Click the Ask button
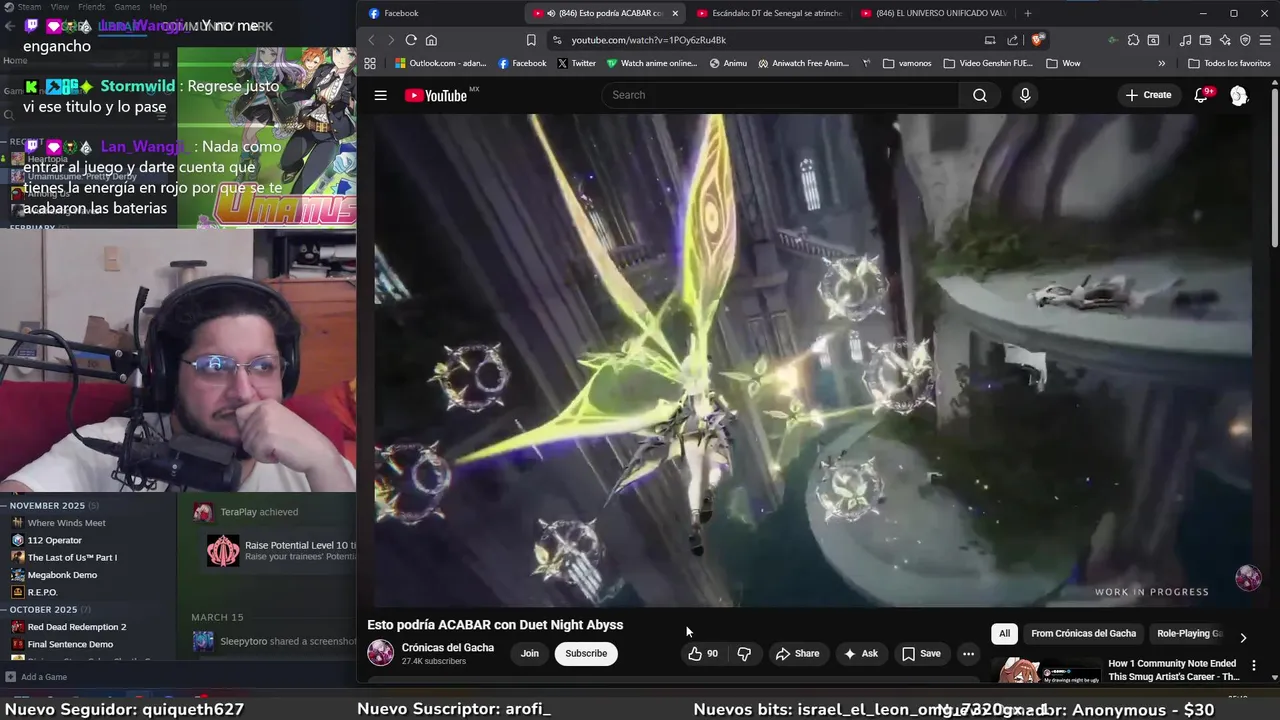Viewport: 1280px width, 720px height. 860,653
